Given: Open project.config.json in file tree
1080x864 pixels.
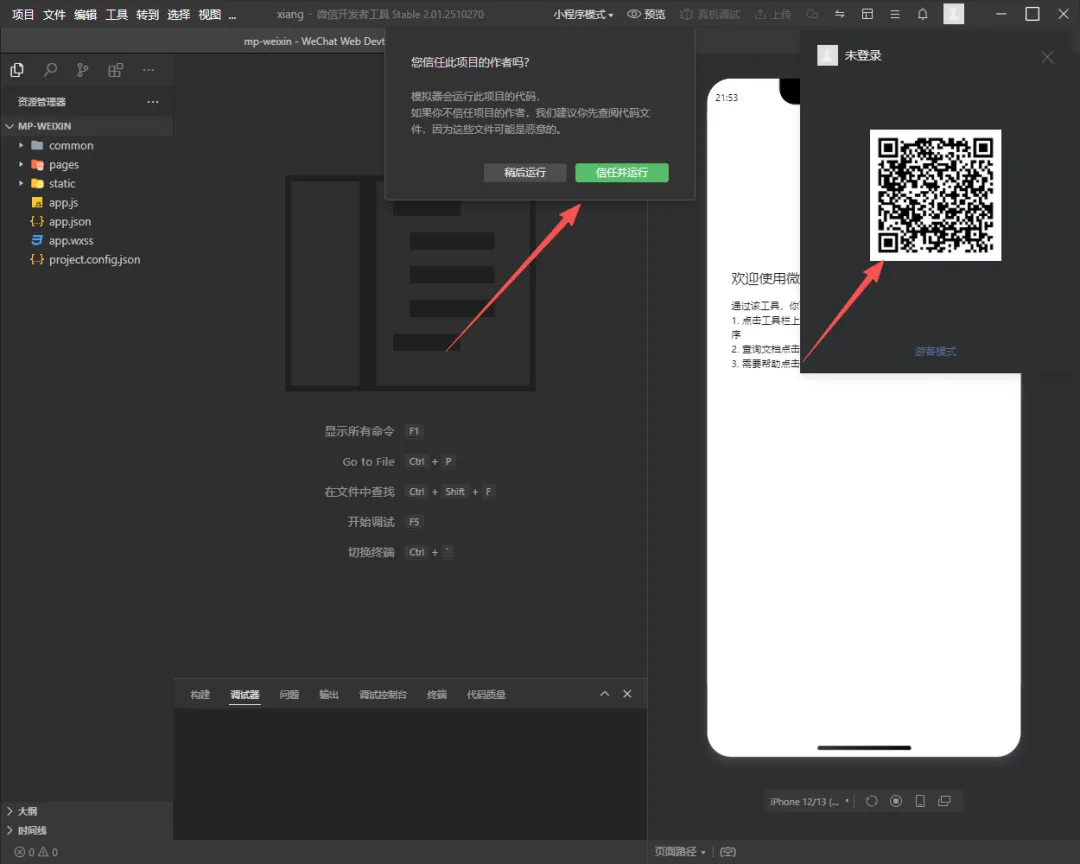Looking at the screenshot, I should coord(94,260).
